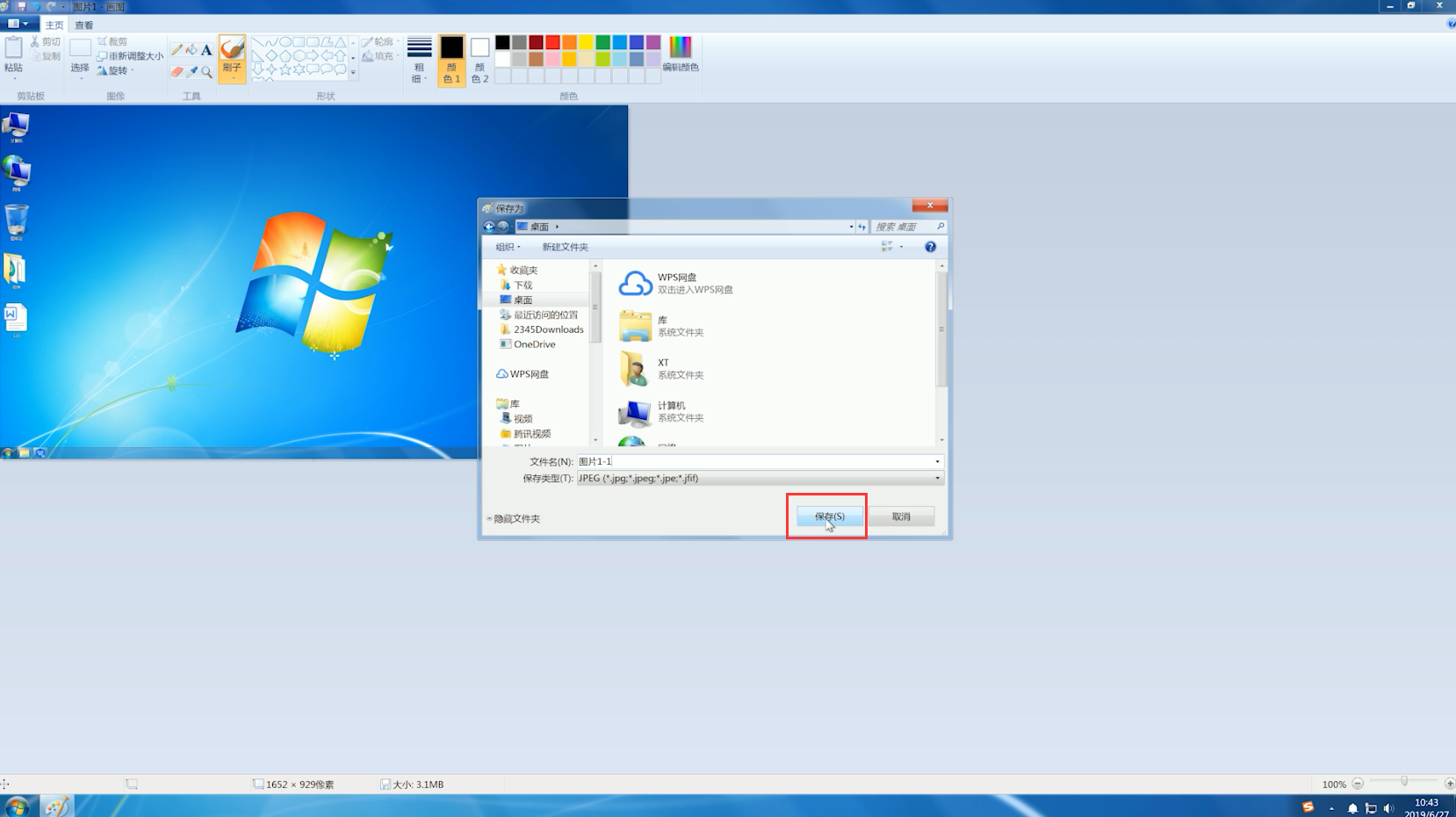This screenshot has height=817, width=1456.
Task: Open the 组织 (Organize) dropdown
Action: point(508,247)
